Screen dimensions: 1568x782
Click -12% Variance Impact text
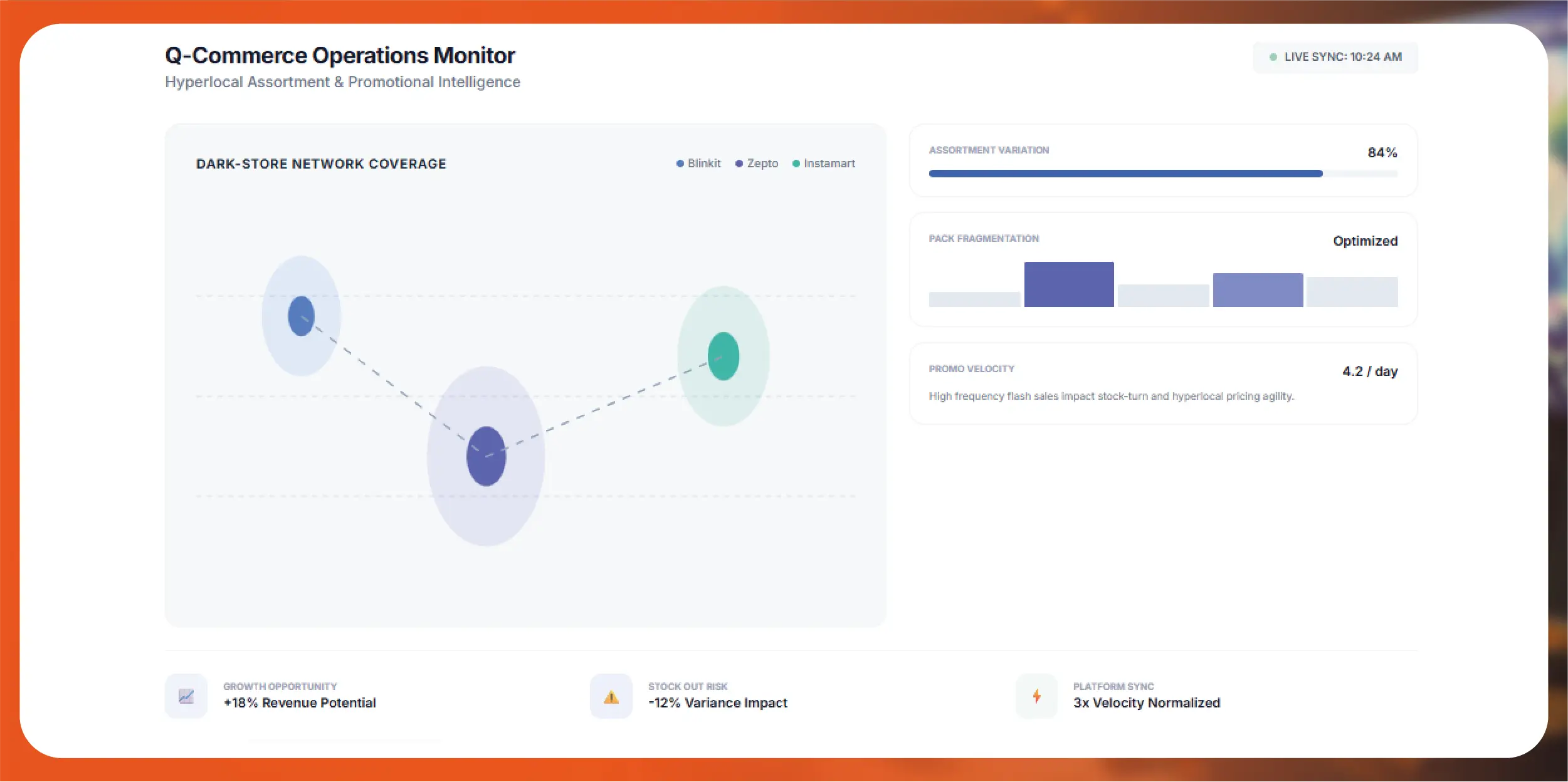pos(718,703)
